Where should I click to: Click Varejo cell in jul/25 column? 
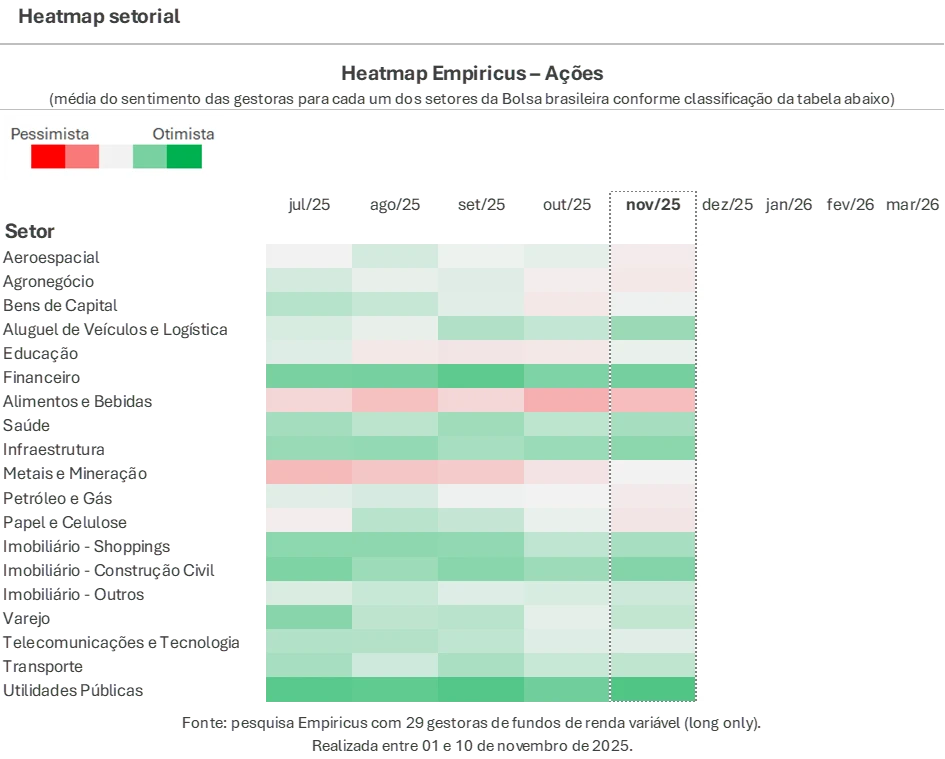309,618
